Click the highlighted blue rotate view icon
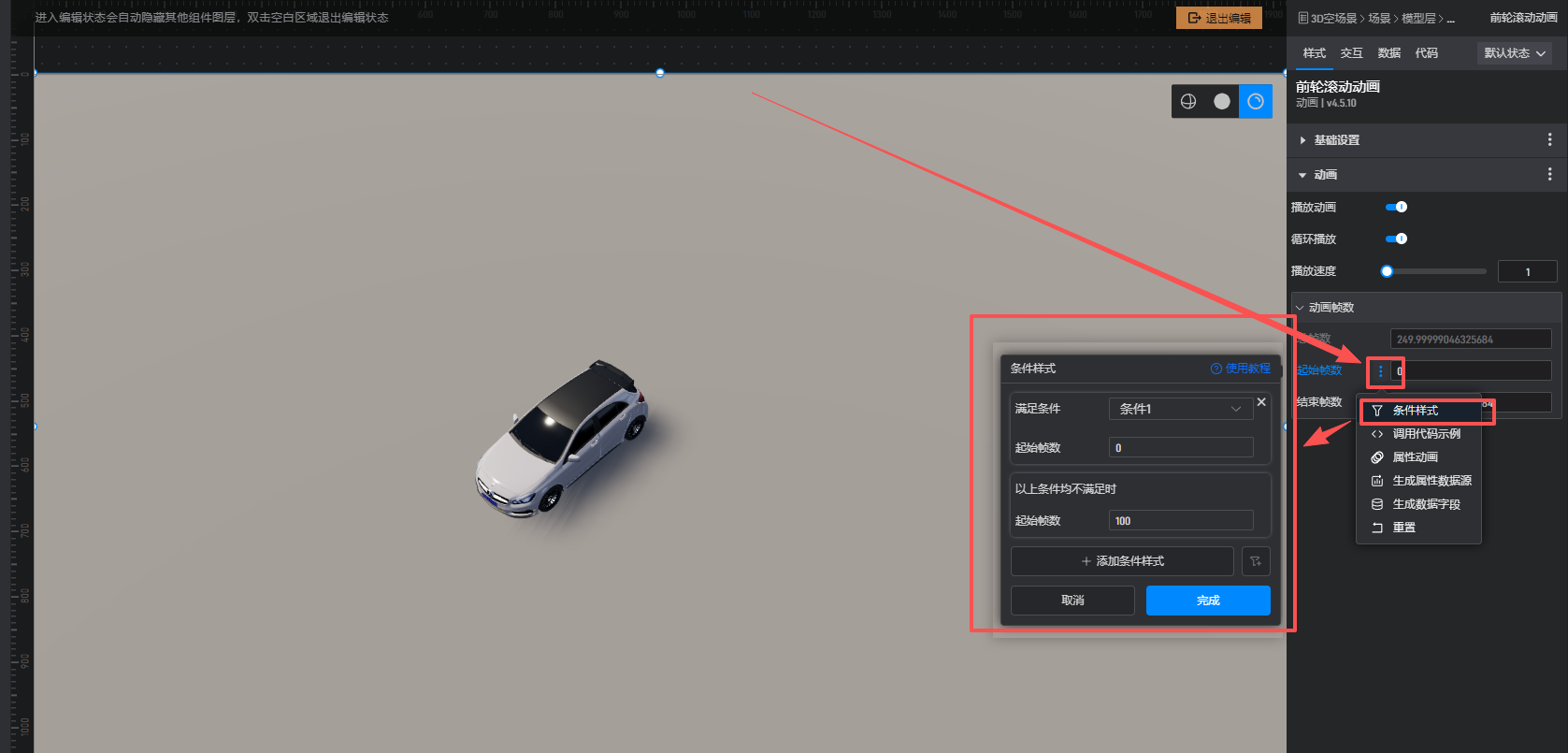This screenshot has height=753, width=1568. (1256, 101)
